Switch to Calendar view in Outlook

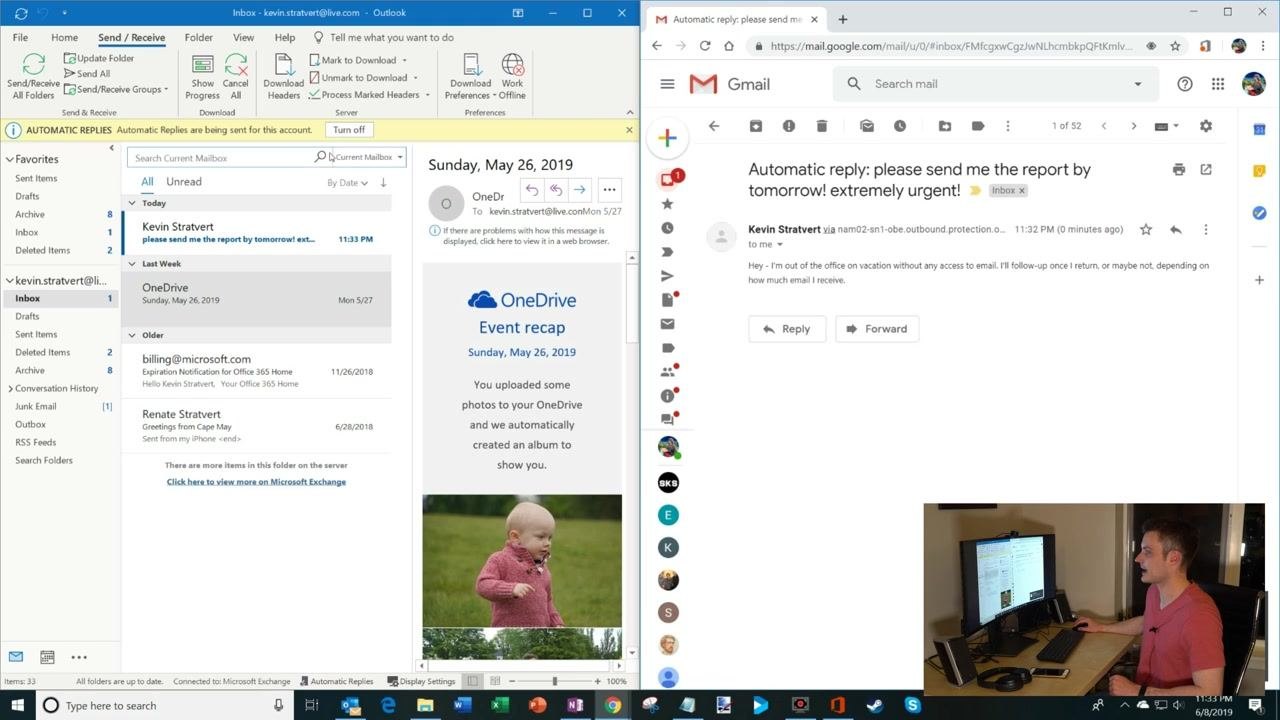(x=47, y=657)
